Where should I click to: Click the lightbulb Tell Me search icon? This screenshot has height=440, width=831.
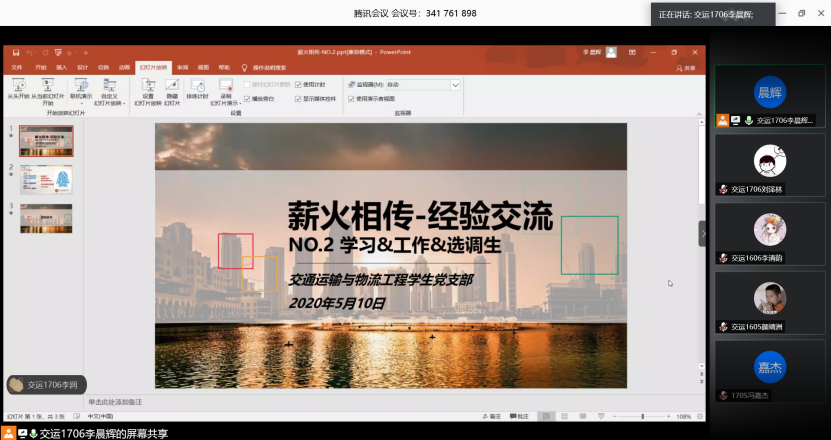(x=244, y=67)
